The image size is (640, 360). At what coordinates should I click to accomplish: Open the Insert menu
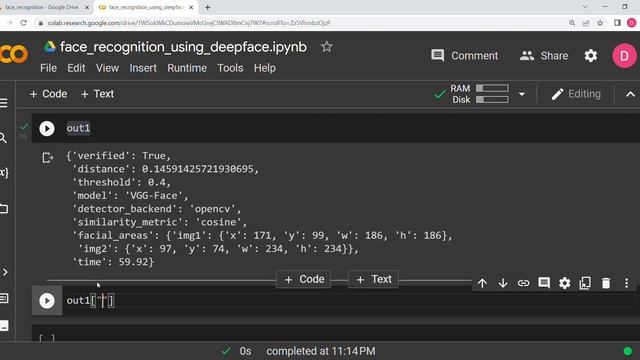coord(143,68)
